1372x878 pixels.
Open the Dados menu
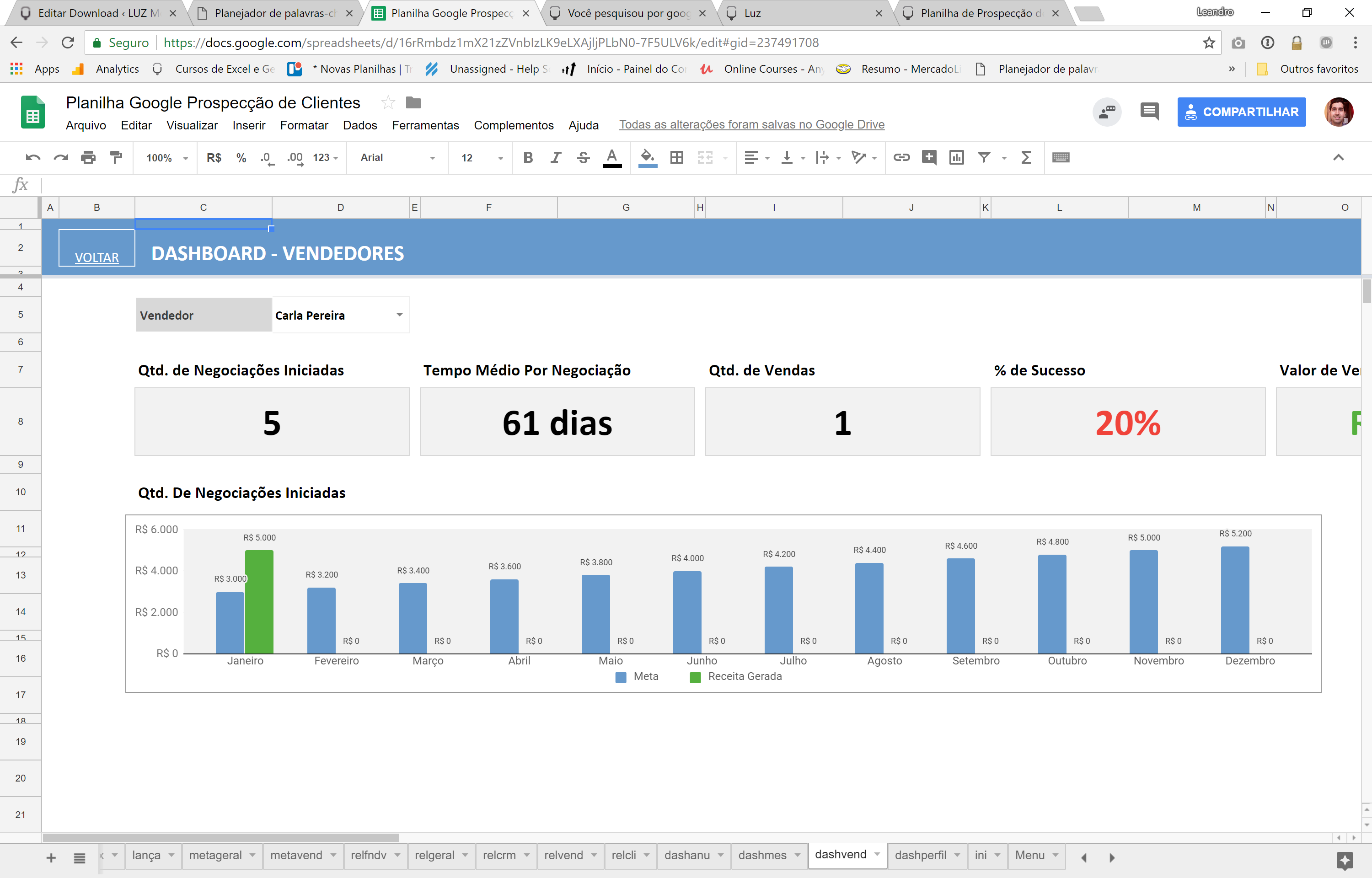point(359,125)
